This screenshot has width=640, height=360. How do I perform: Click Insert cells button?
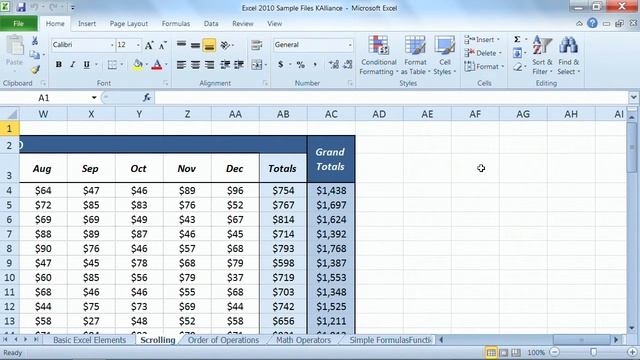pyautogui.click(x=482, y=40)
